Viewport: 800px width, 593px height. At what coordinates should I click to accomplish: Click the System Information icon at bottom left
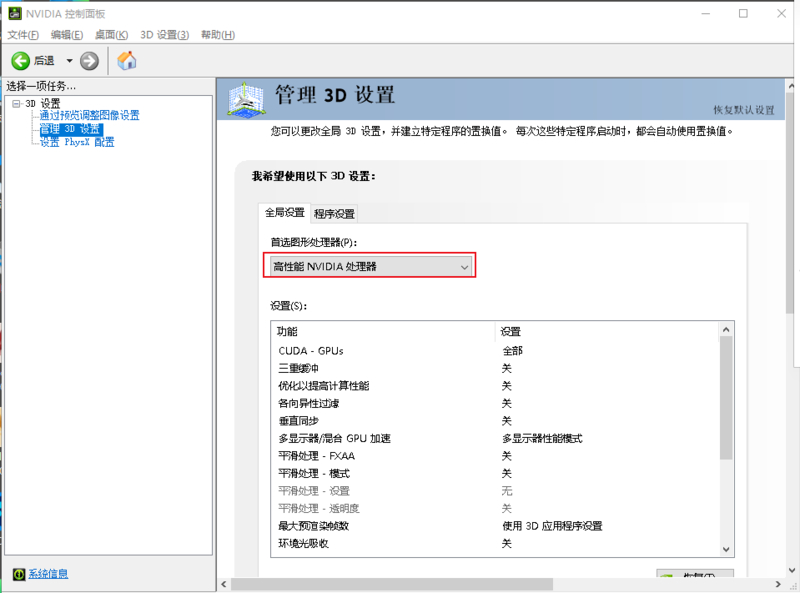point(19,574)
